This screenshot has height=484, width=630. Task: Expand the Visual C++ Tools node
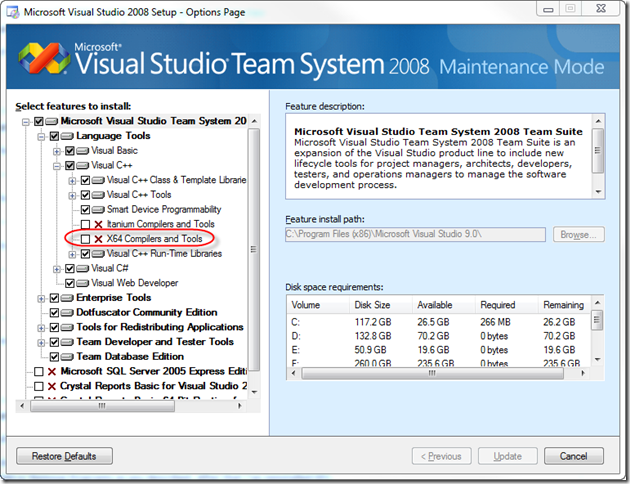click(x=72, y=196)
